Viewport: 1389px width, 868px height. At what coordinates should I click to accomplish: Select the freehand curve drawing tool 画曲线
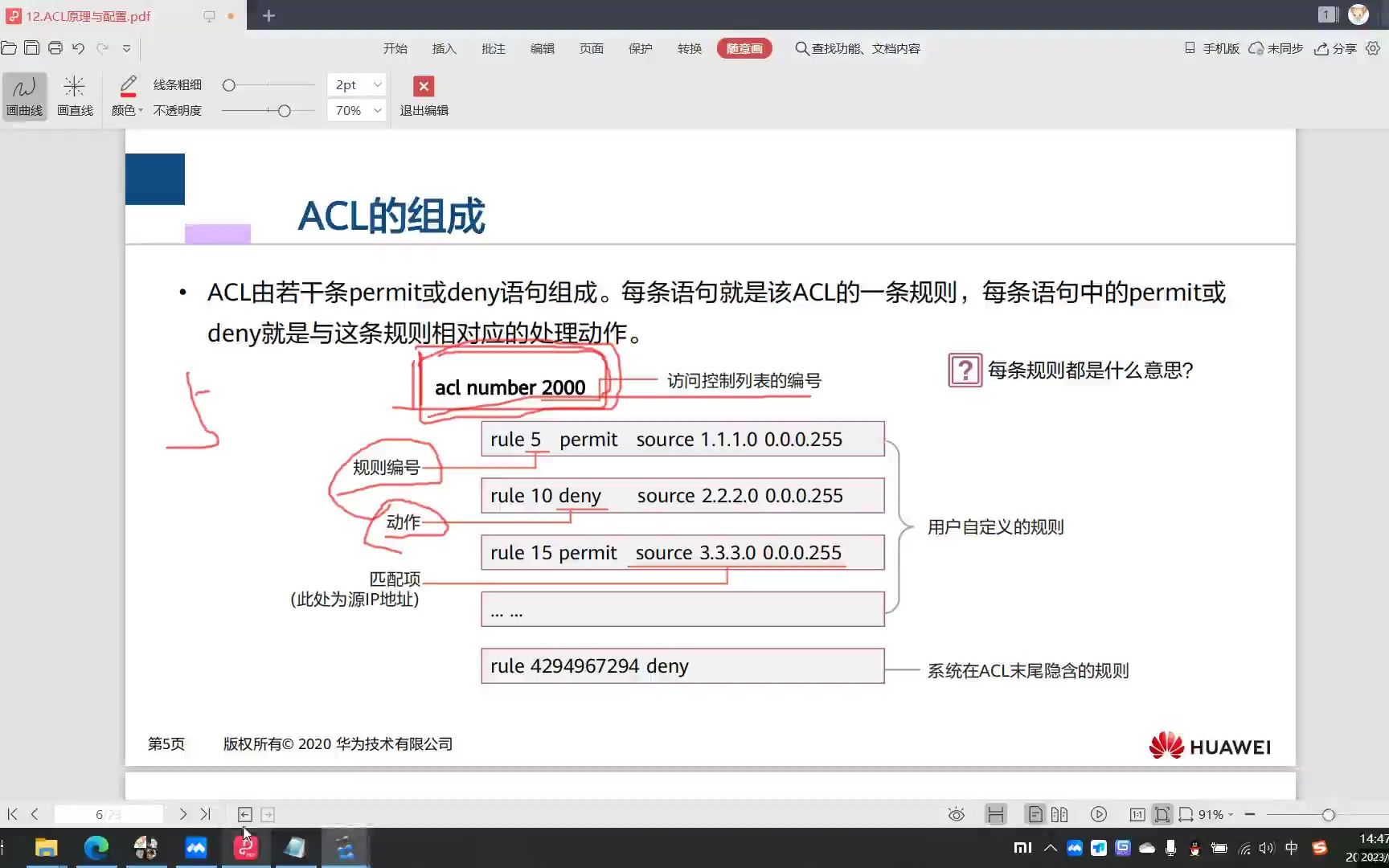tap(24, 95)
